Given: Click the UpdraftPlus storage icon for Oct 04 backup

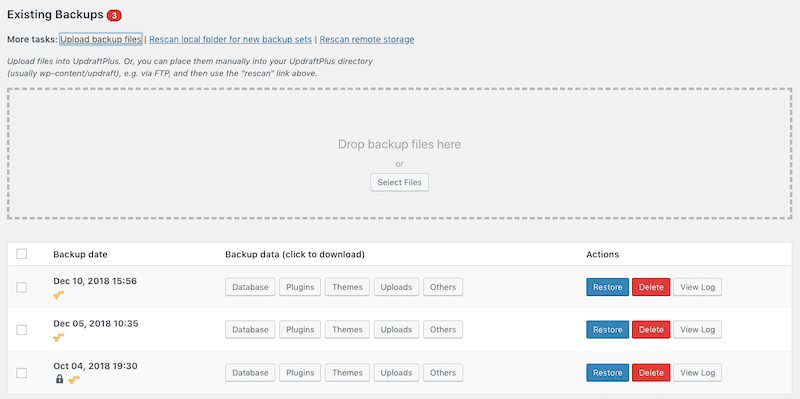Looking at the screenshot, I should coord(74,380).
